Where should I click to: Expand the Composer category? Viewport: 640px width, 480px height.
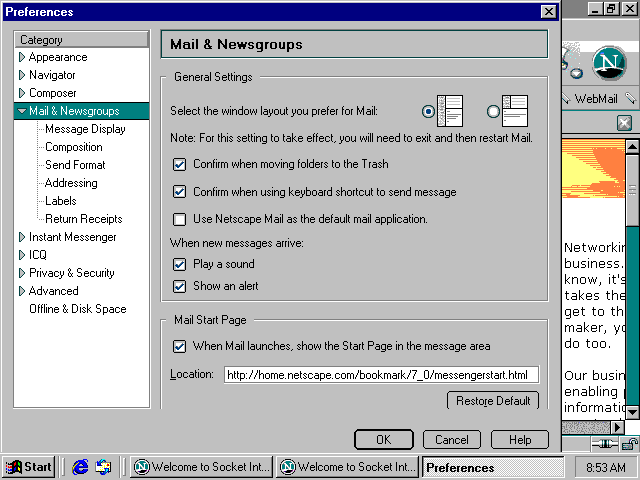(x=22, y=93)
